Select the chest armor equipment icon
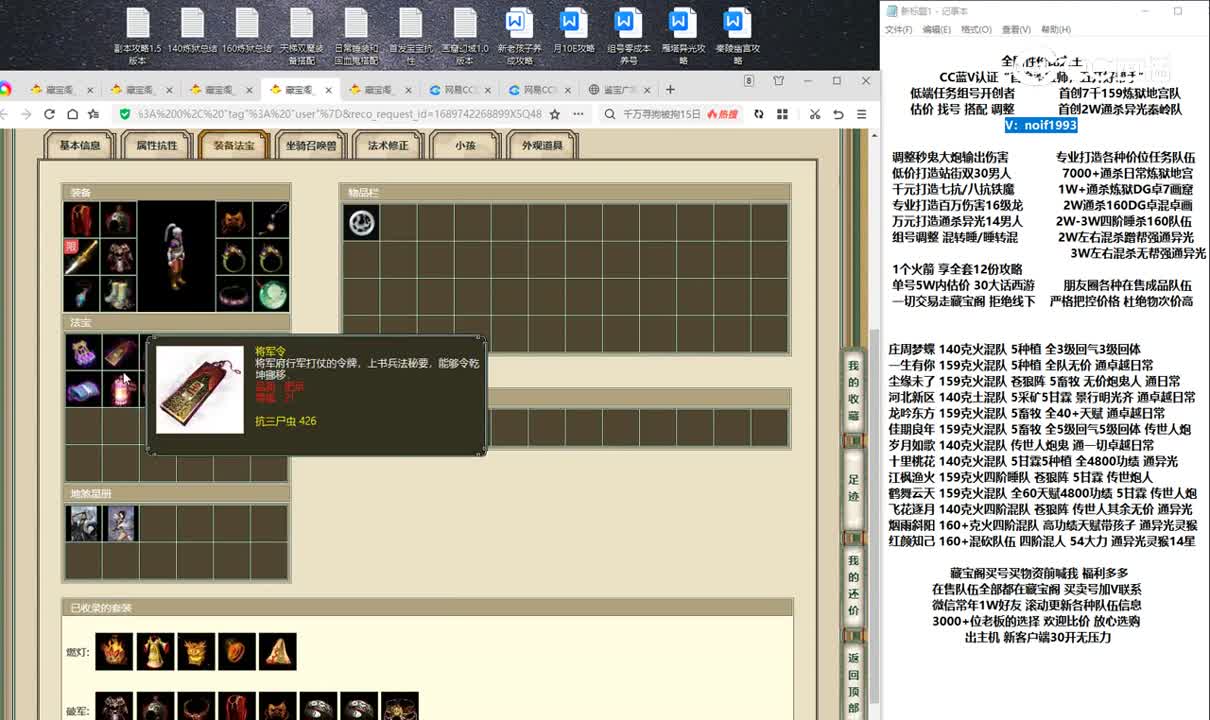 (x=119, y=256)
